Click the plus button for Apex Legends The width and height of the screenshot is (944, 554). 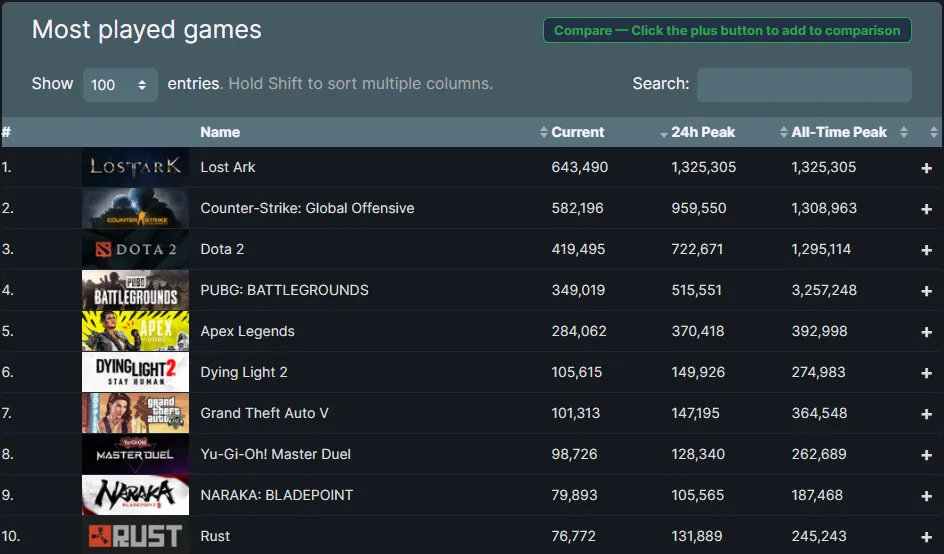click(927, 332)
